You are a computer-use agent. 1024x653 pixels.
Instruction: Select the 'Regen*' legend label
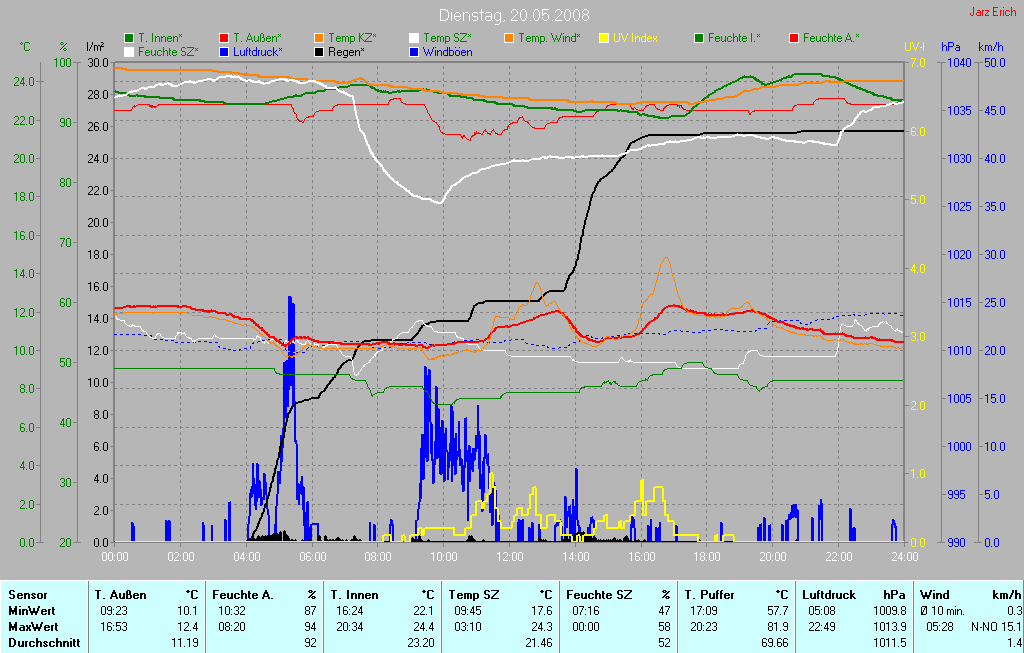346,52
